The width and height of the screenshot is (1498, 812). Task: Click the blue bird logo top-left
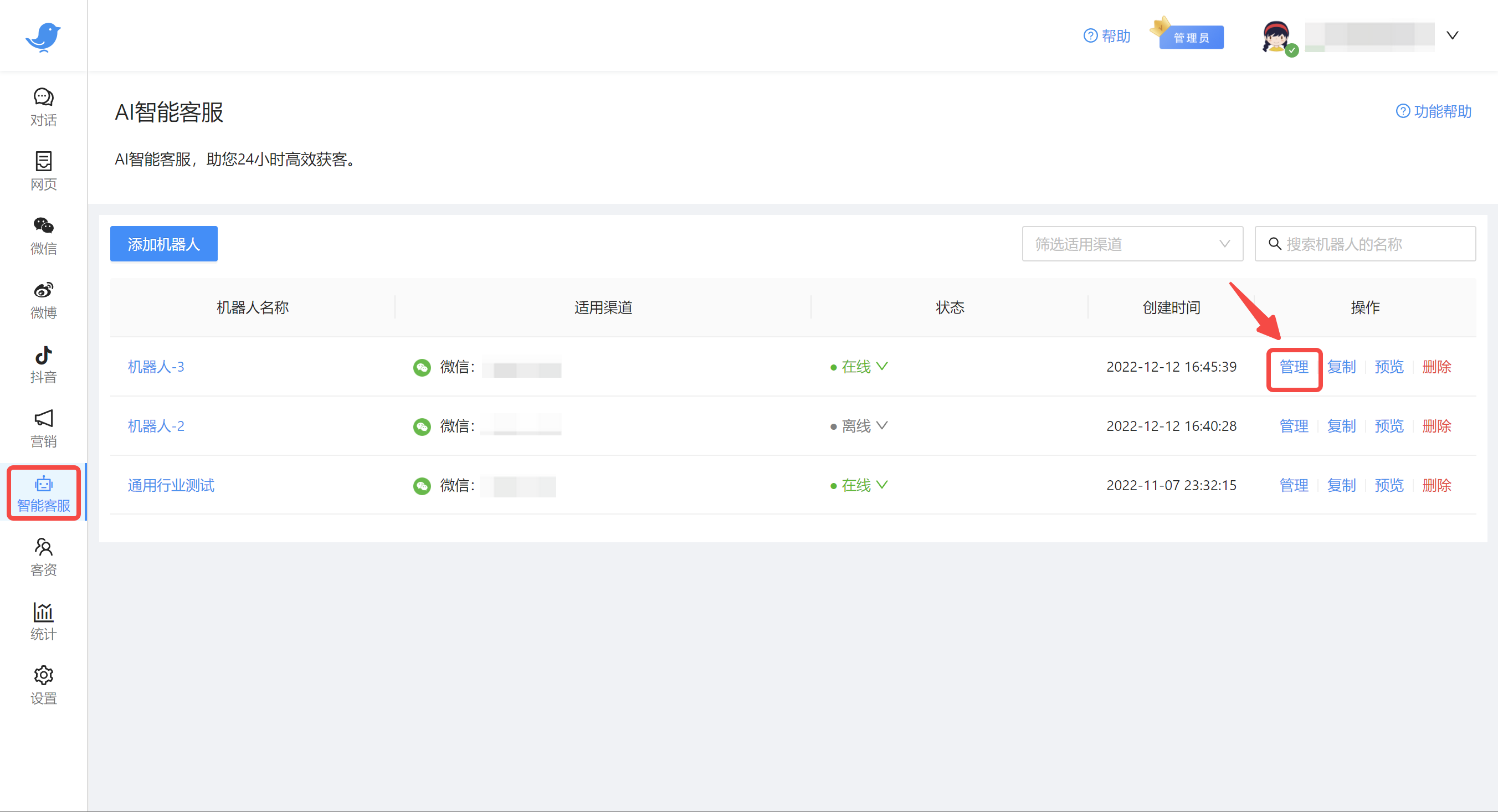tap(43, 36)
